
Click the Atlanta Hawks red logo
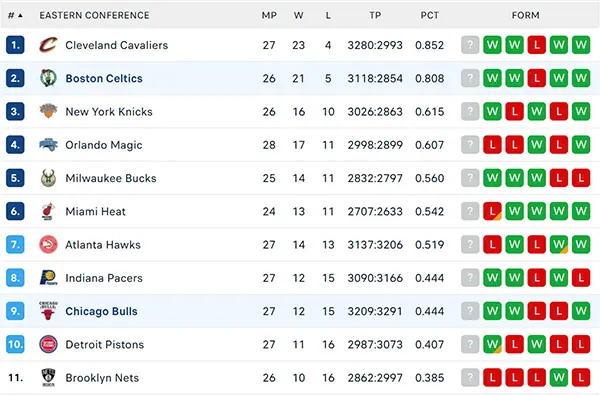48,245
